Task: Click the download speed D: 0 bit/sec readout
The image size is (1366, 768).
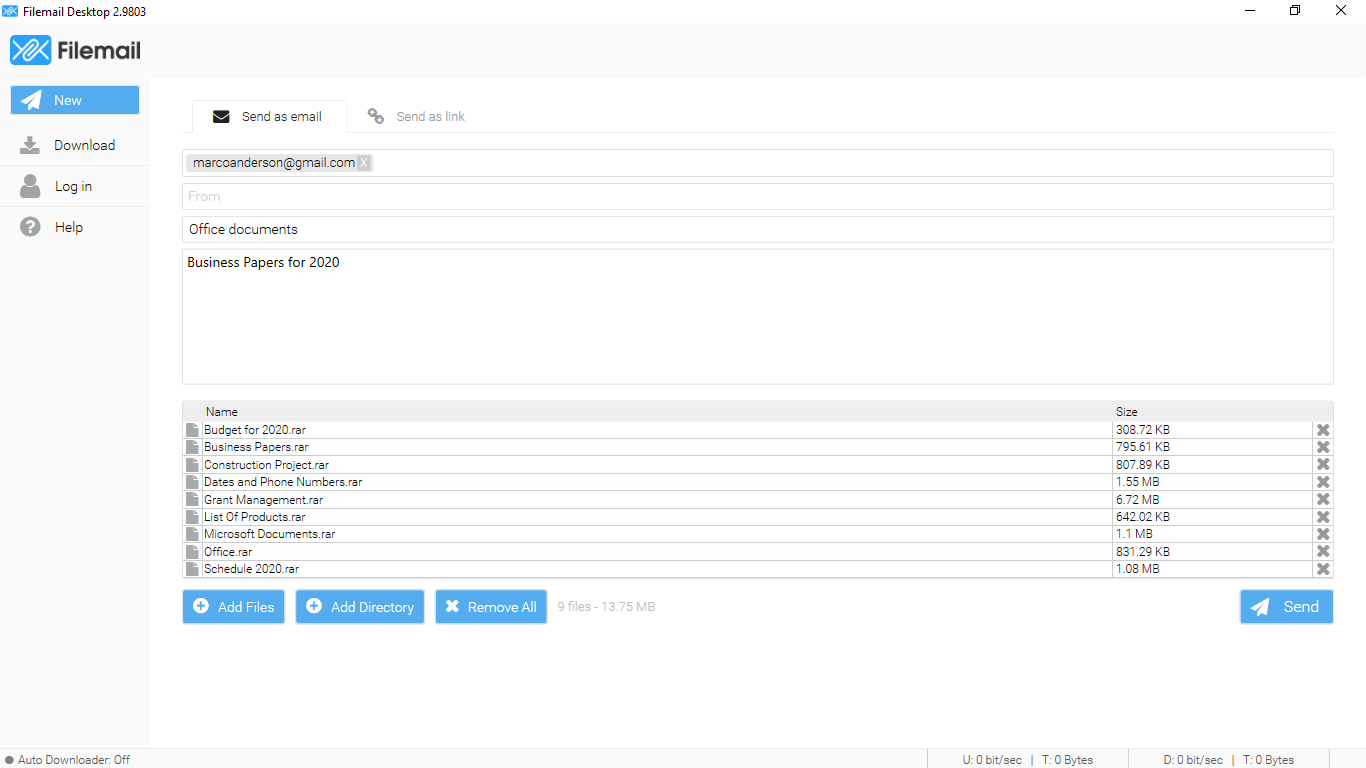Action: click(x=1193, y=760)
